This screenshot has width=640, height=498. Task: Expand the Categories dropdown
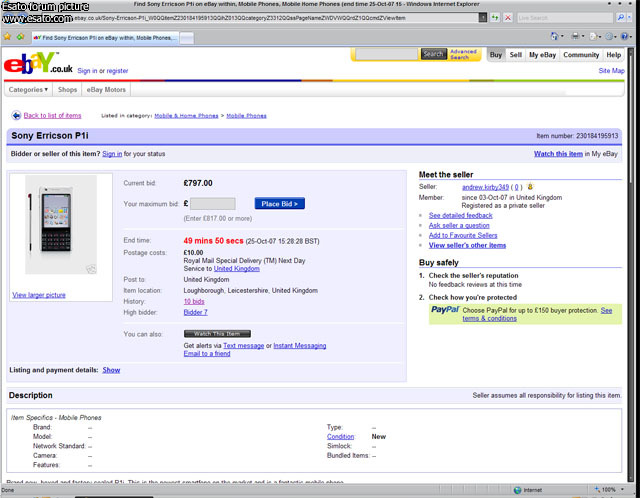[x=28, y=89]
